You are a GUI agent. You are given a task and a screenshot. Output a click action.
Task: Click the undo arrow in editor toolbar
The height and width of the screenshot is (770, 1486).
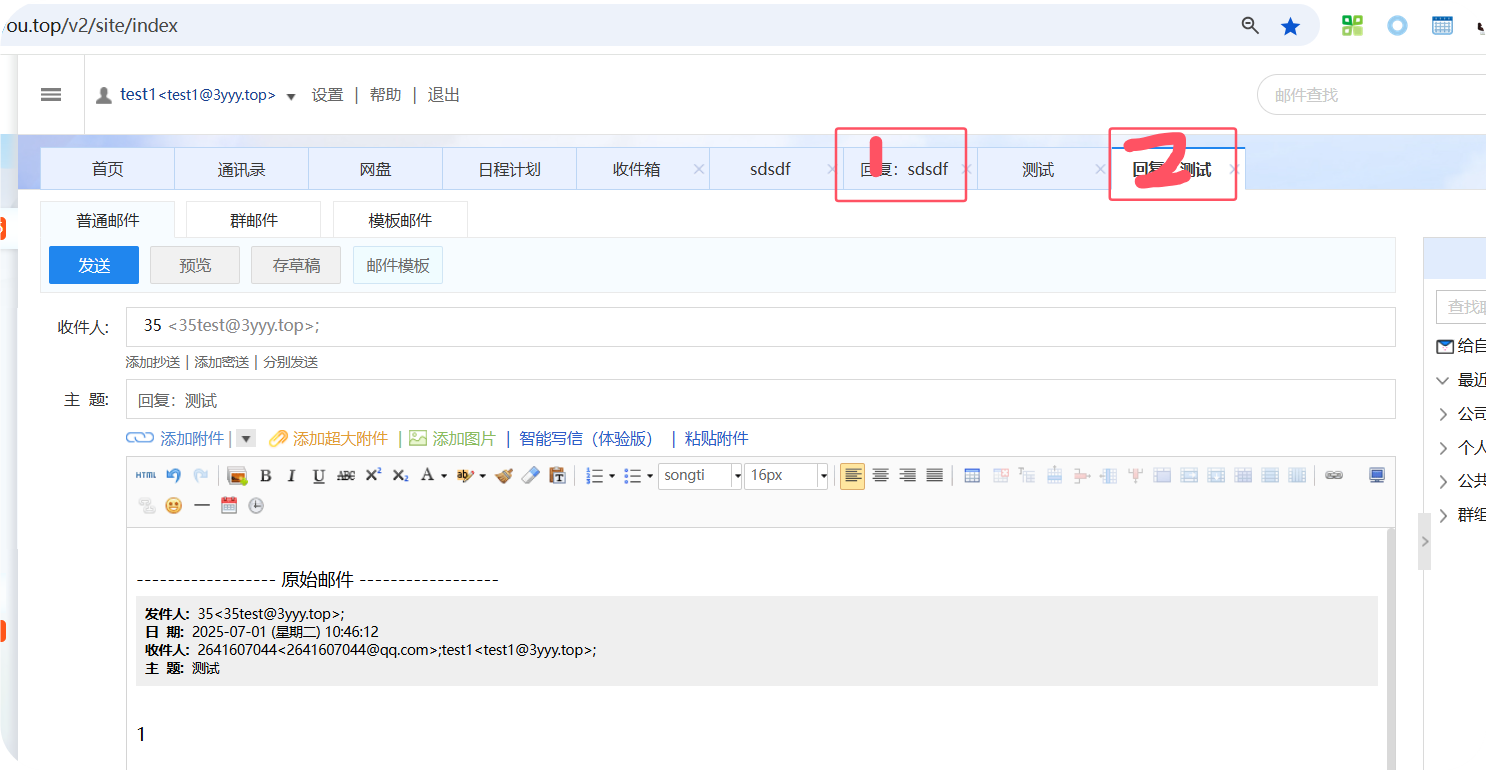click(174, 476)
